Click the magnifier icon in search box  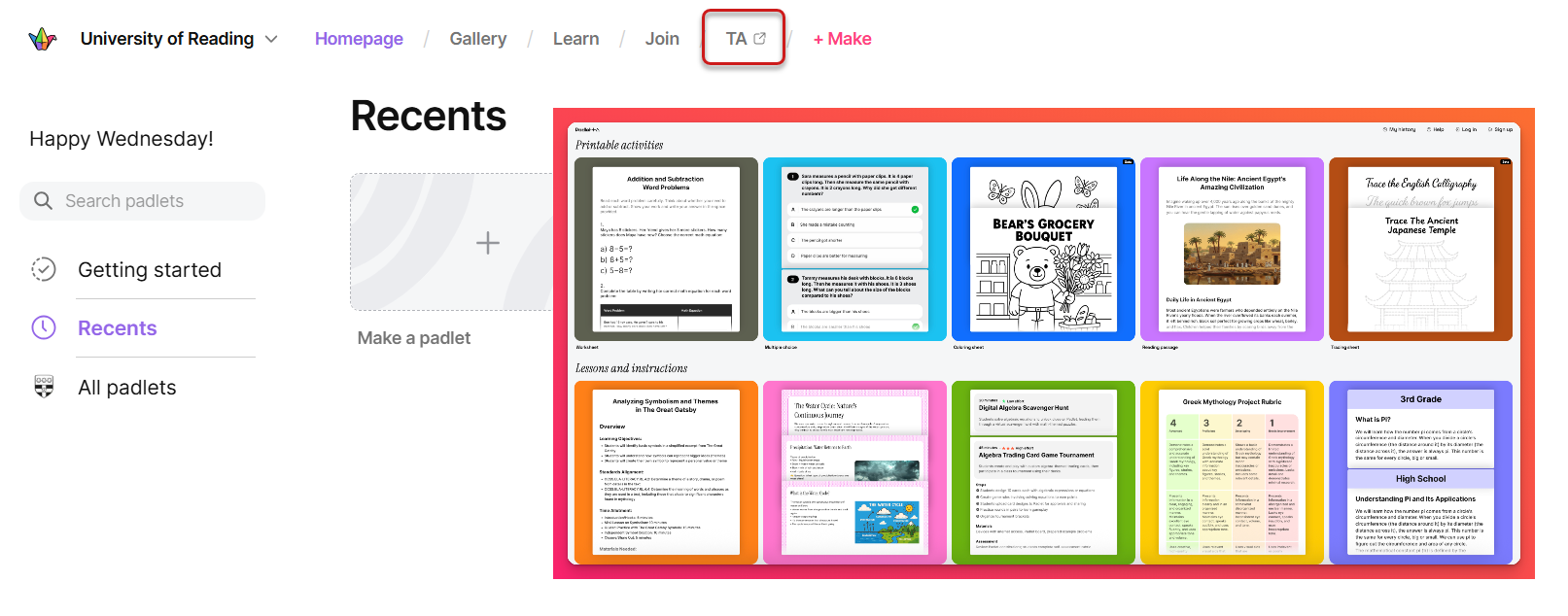point(43,201)
